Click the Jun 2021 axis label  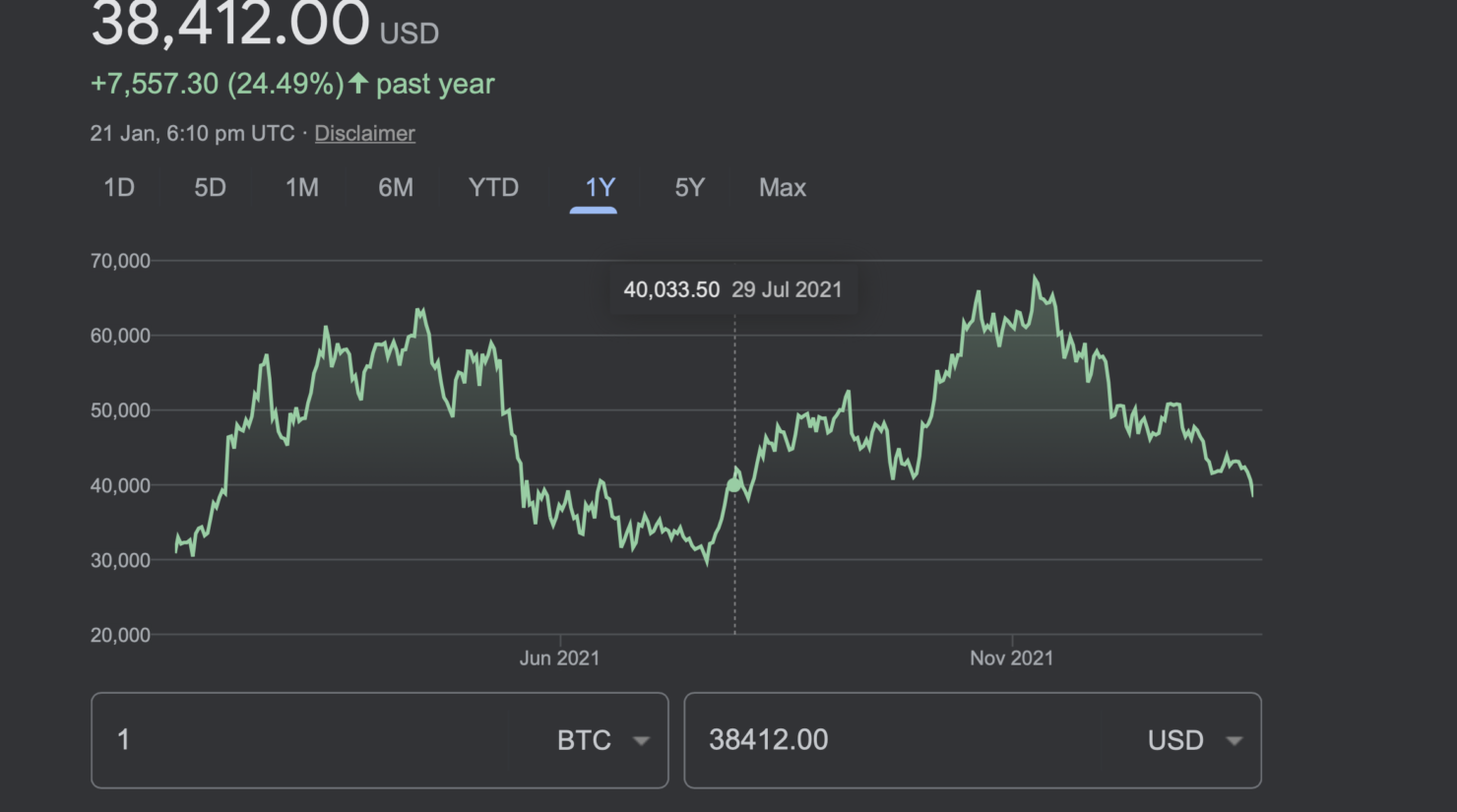559,657
